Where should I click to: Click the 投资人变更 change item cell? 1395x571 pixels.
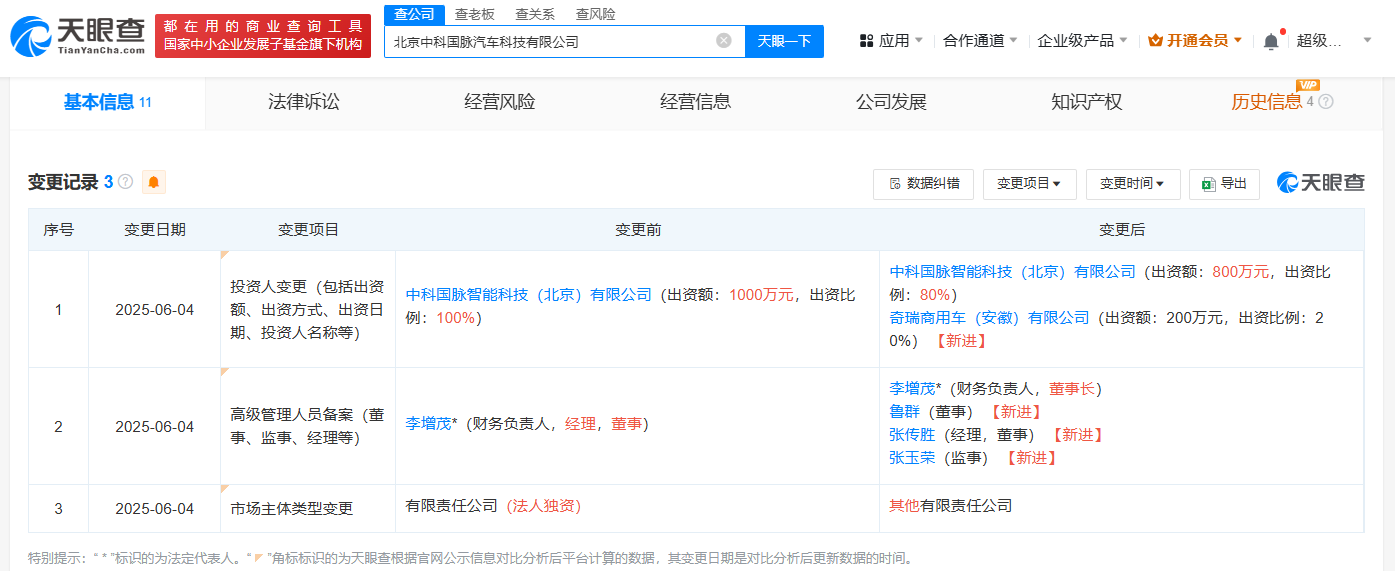pos(308,310)
